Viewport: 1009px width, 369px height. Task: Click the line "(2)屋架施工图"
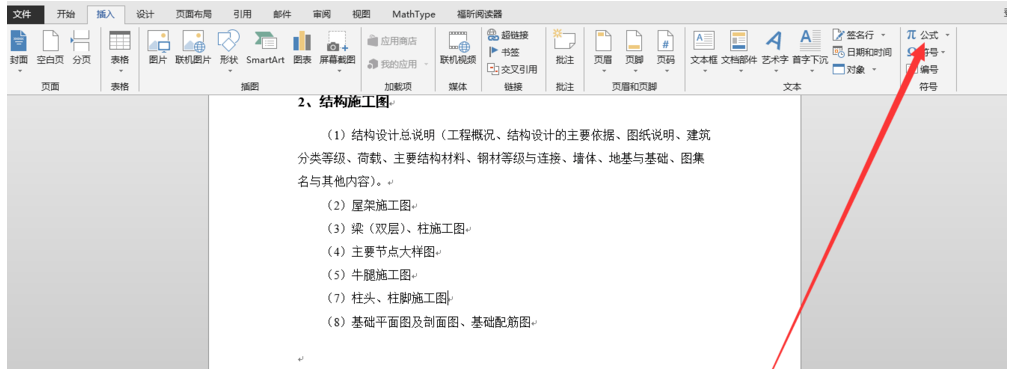click(369, 205)
